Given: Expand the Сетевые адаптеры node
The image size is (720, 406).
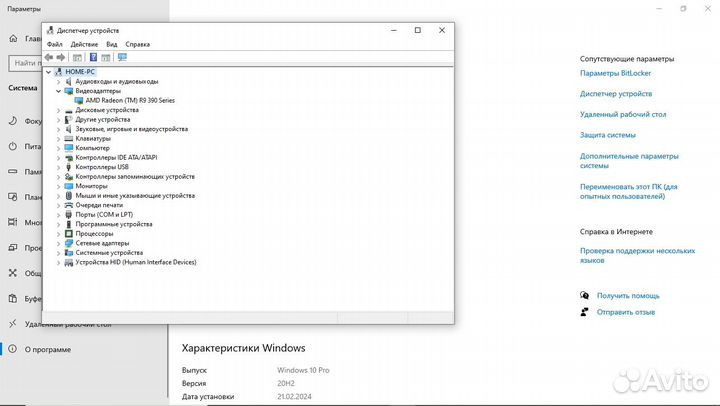Looking at the screenshot, I should [x=58, y=243].
